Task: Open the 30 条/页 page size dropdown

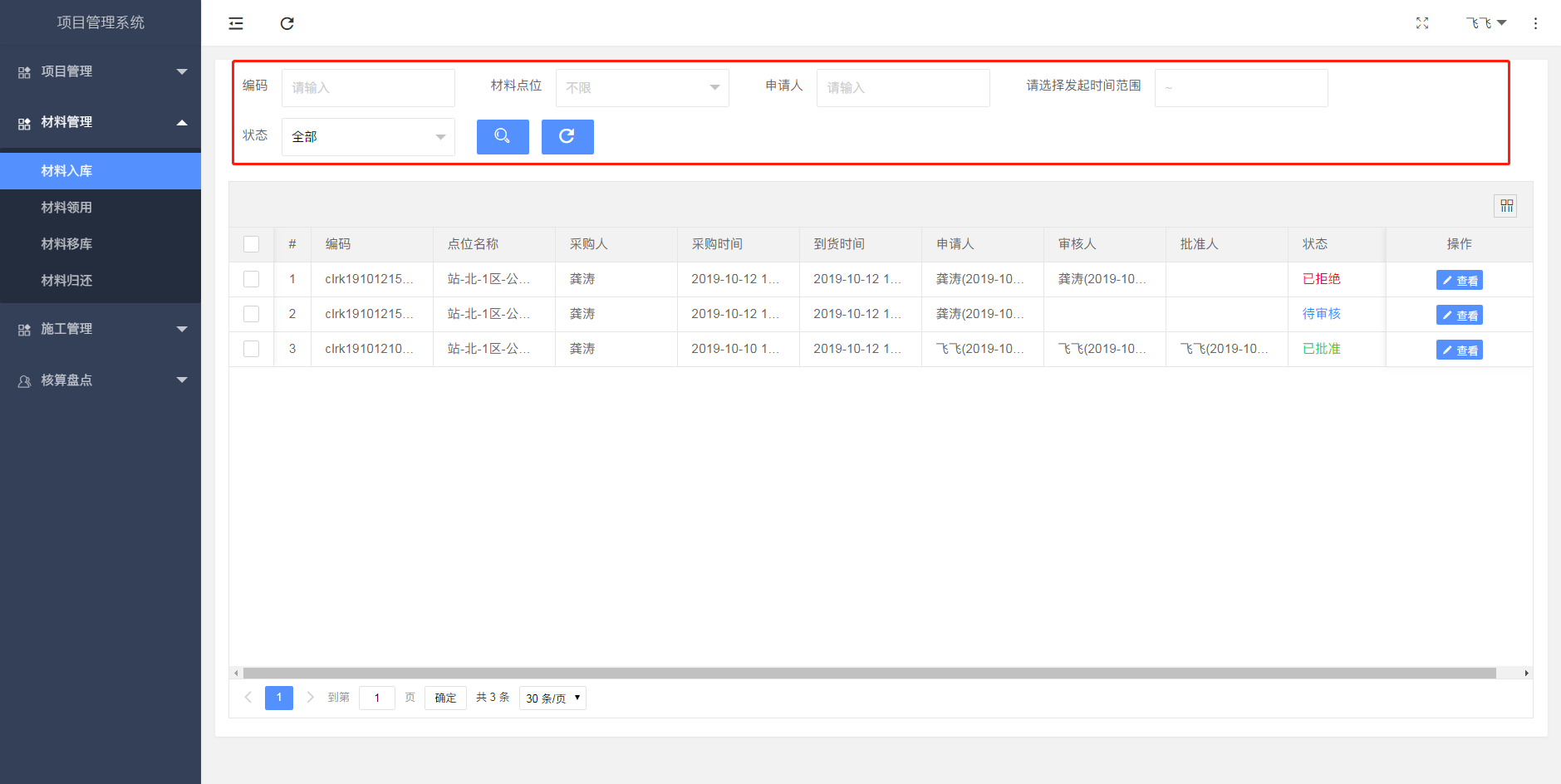Action: [552, 698]
